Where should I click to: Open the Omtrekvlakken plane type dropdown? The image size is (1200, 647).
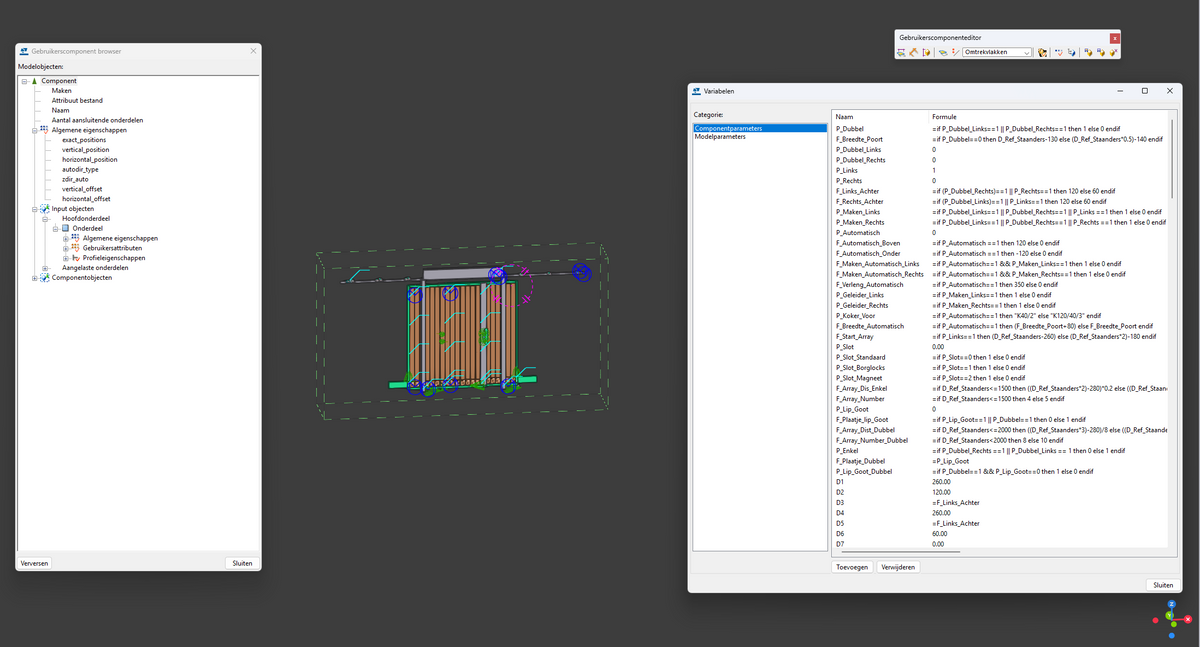click(997, 52)
